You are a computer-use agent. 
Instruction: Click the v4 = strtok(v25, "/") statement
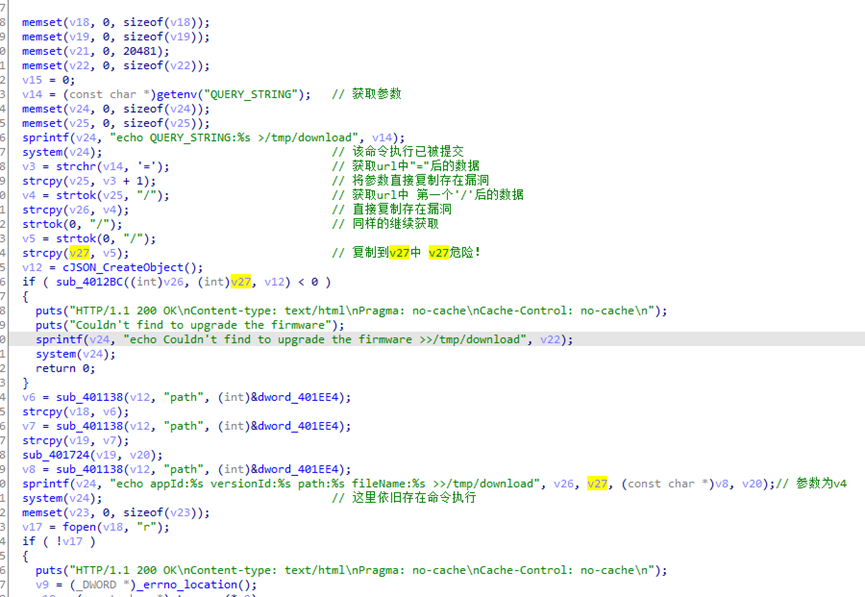pyautogui.click(x=96, y=195)
